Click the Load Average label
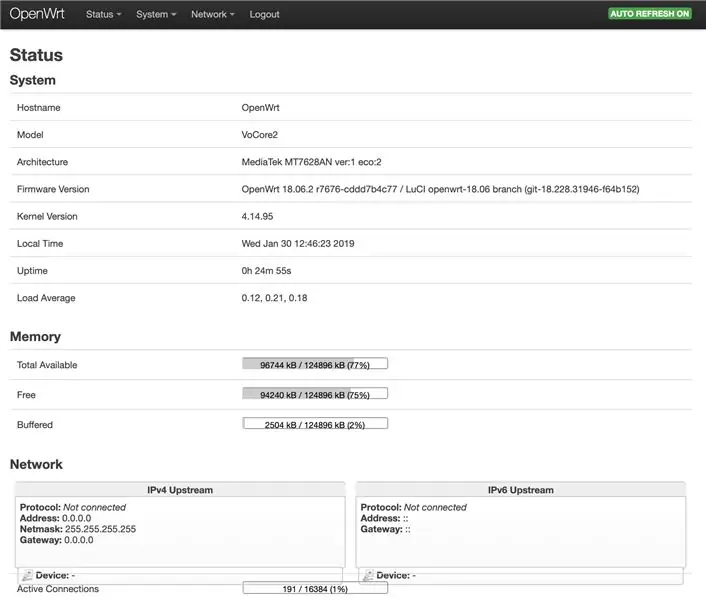 click(46, 298)
